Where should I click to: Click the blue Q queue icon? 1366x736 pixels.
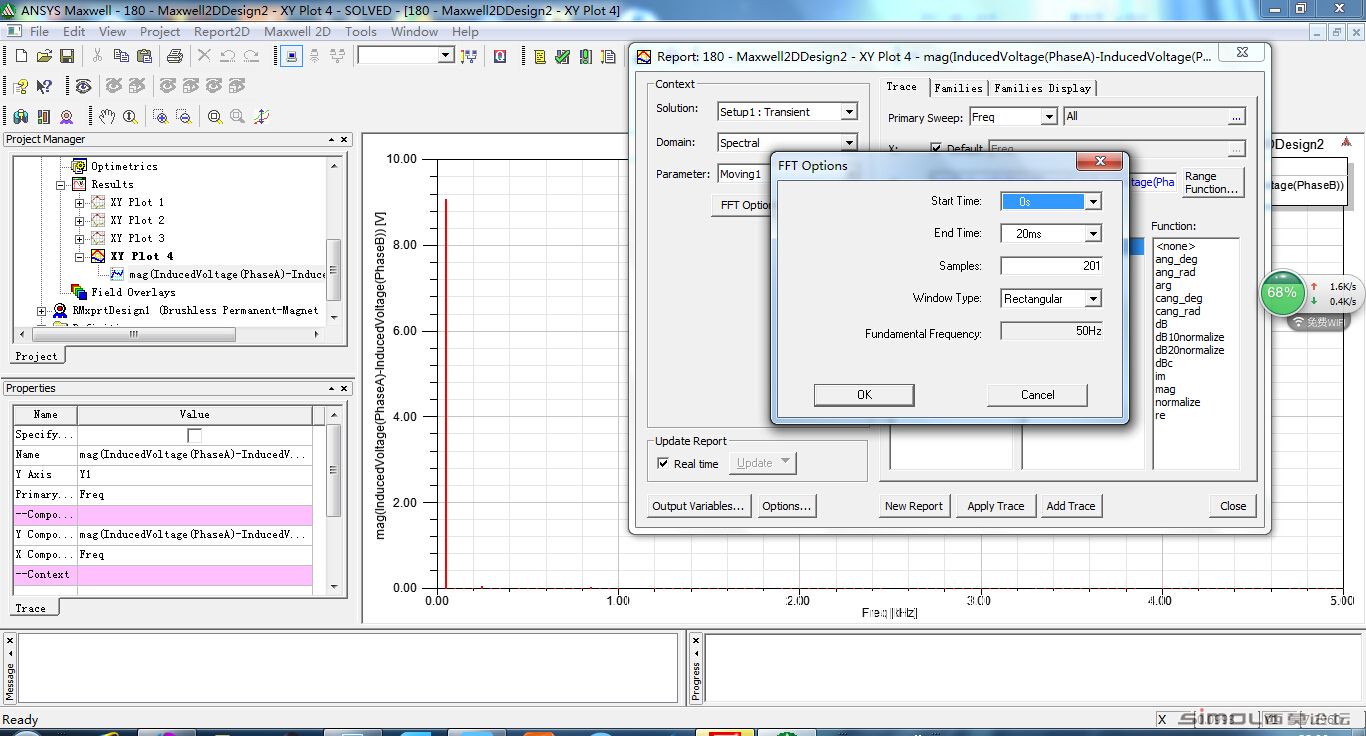click(499, 57)
